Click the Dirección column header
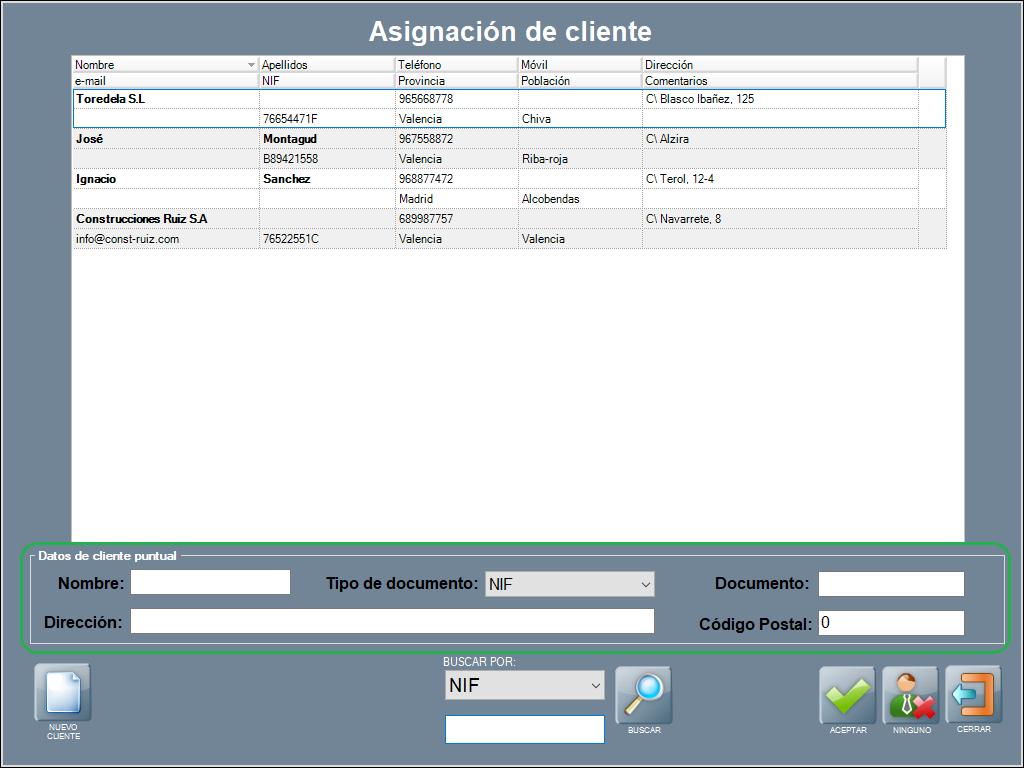Image resolution: width=1024 pixels, height=768 pixels. pos(779,65)
